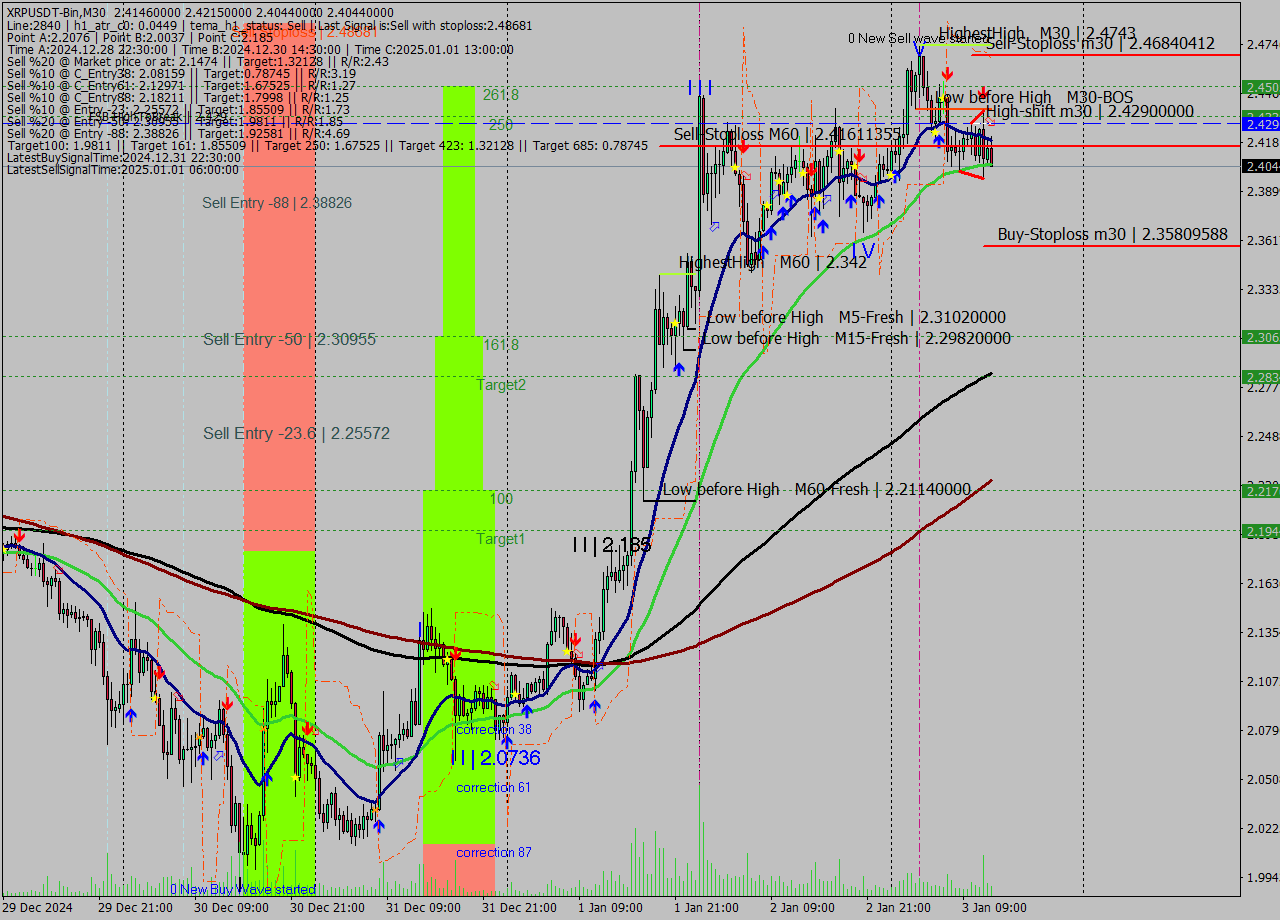The height and width of the screenshot is (920, 1280).
Task: Click 'Low before High M5-Fresh | 2.31020000' label
Action: pos(856,317)
